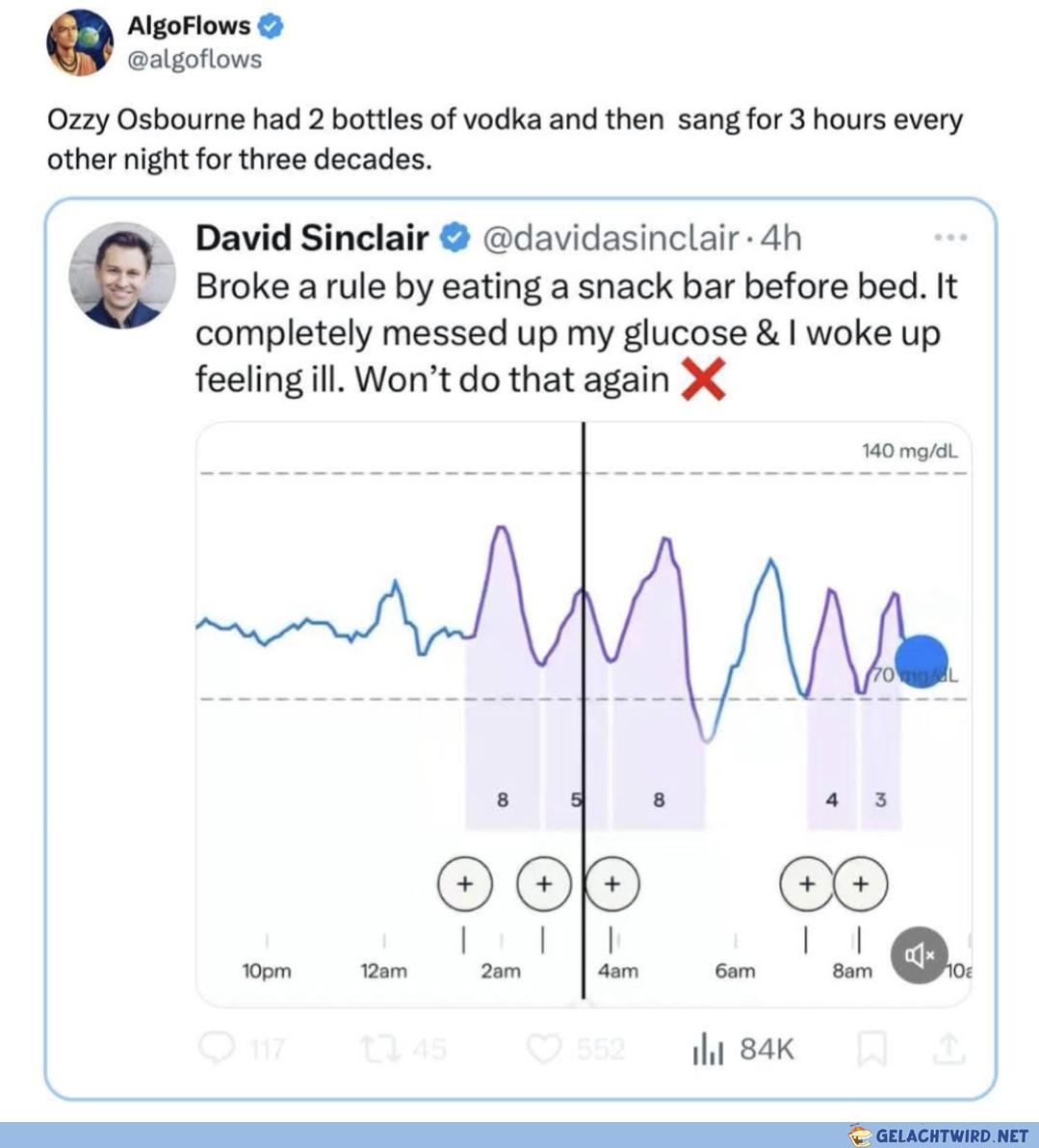The width and height of the screenshot is (1039, 1148).
Task: Open the @algoflows handle link
Action: 195,60
